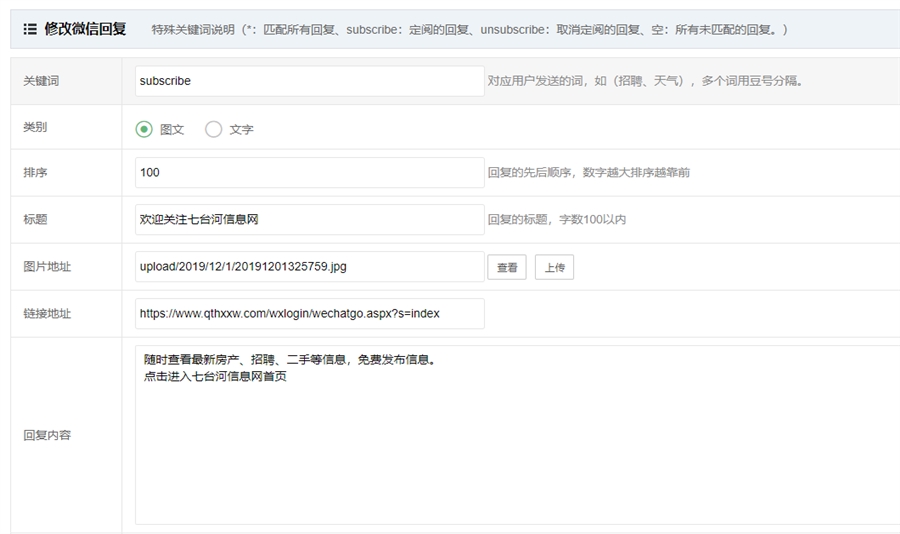The image size is (900, 534).
Task: Click the 链接地址 row label
Action: (x=47, y=314)
